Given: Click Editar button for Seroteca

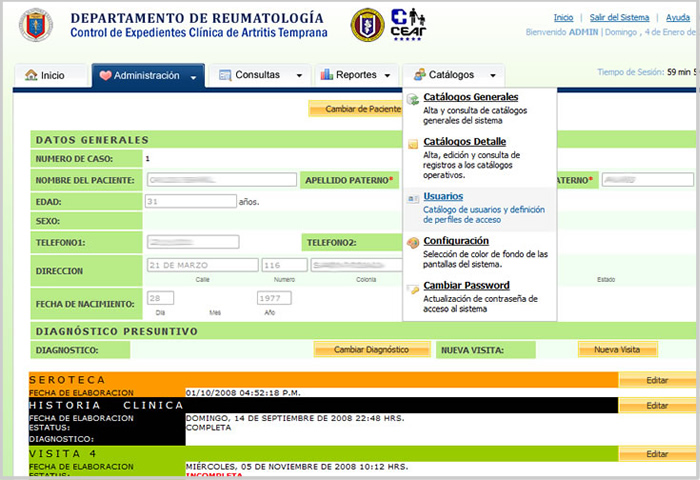Looking at the screenshot, I should click(657, 380).
